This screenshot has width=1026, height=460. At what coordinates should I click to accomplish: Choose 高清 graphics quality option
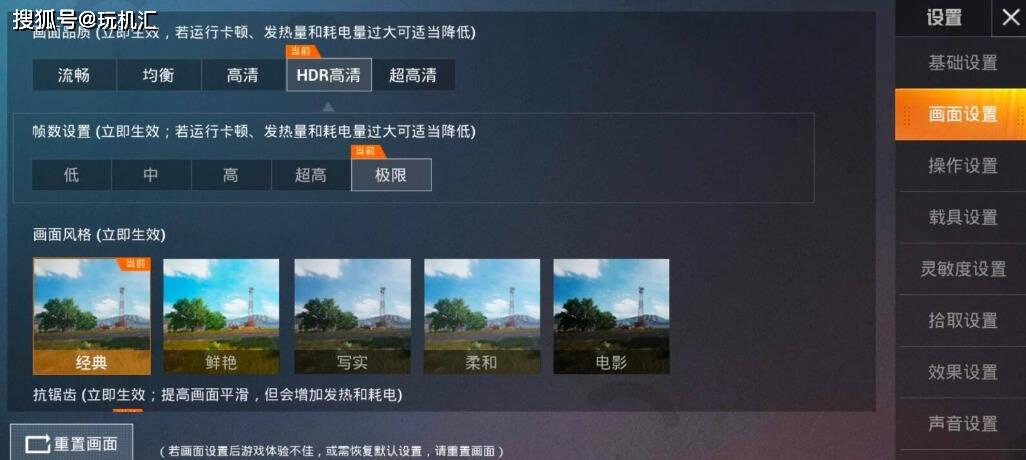coord(243,75)
